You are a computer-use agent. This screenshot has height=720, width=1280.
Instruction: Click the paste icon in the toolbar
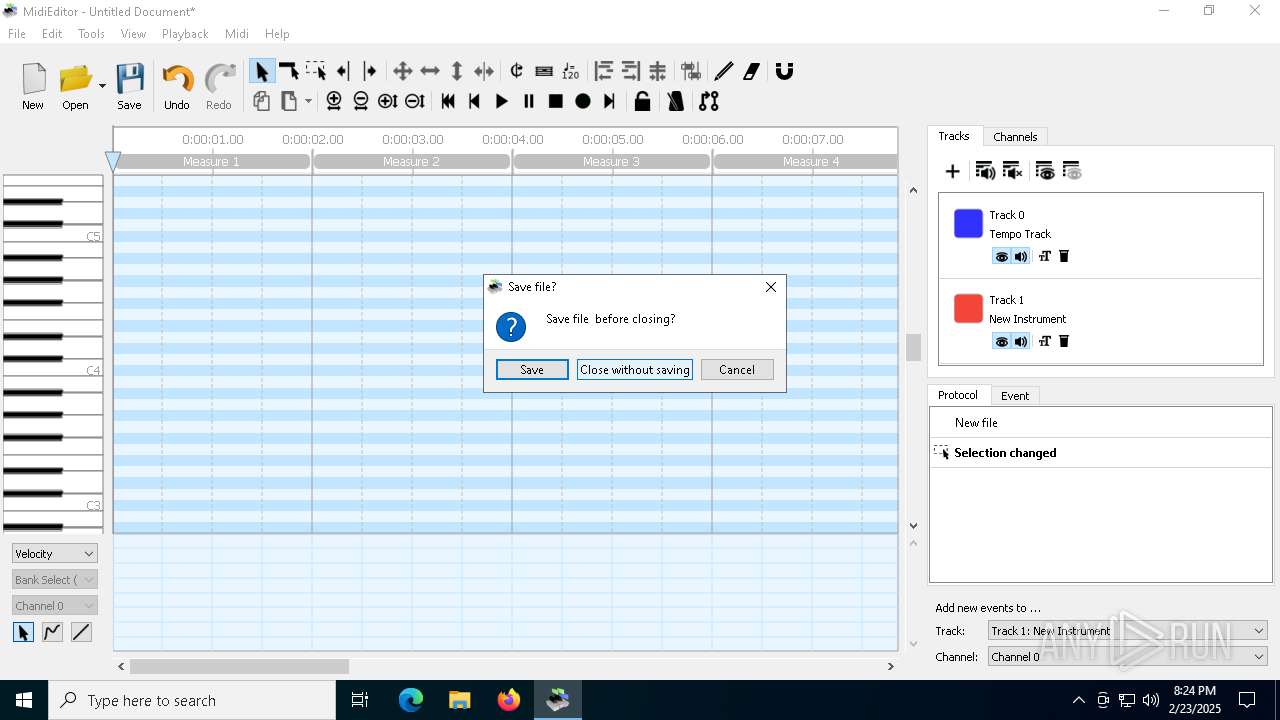289,101
